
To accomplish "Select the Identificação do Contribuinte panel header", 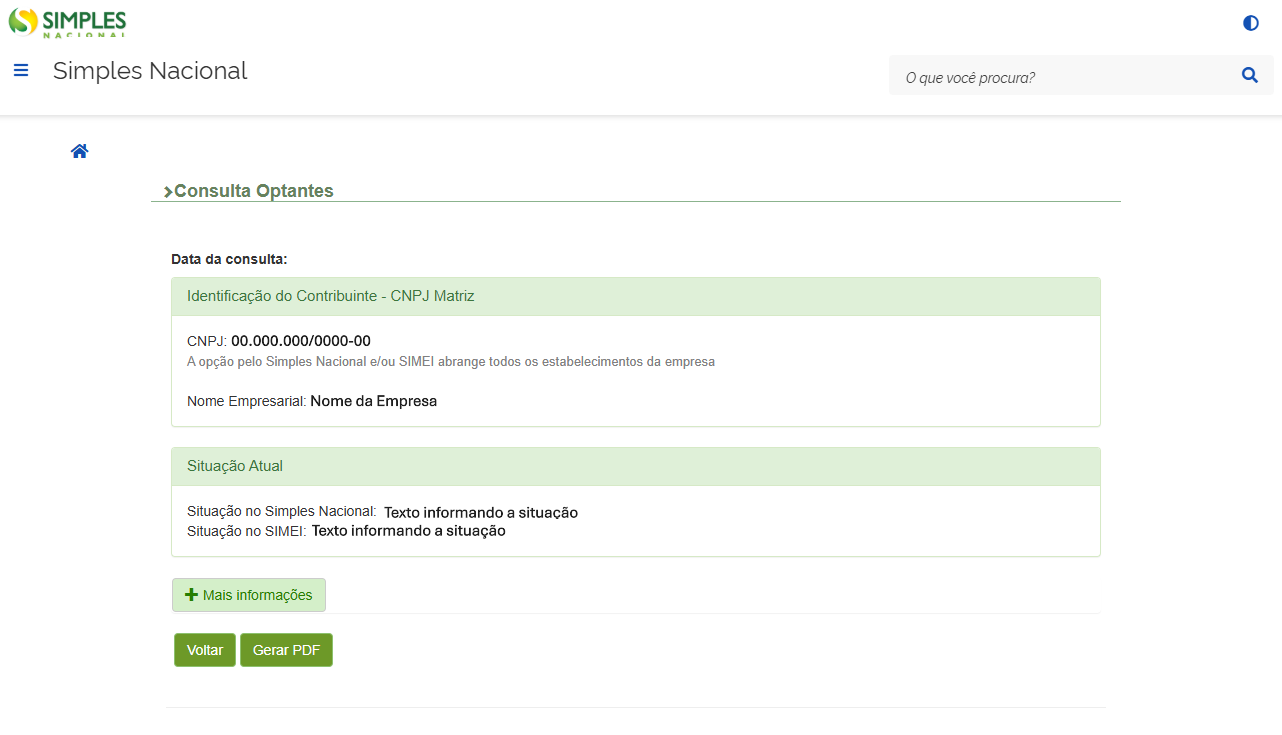I will [635, 297].
